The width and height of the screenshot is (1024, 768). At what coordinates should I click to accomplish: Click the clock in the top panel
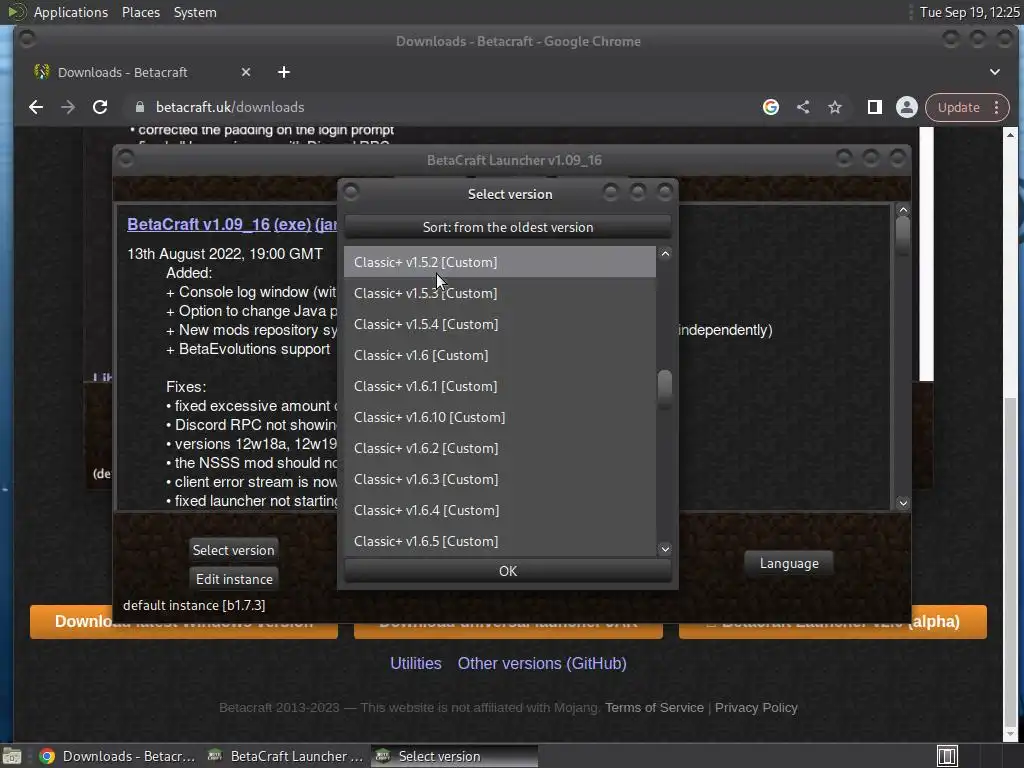(969, 12)
